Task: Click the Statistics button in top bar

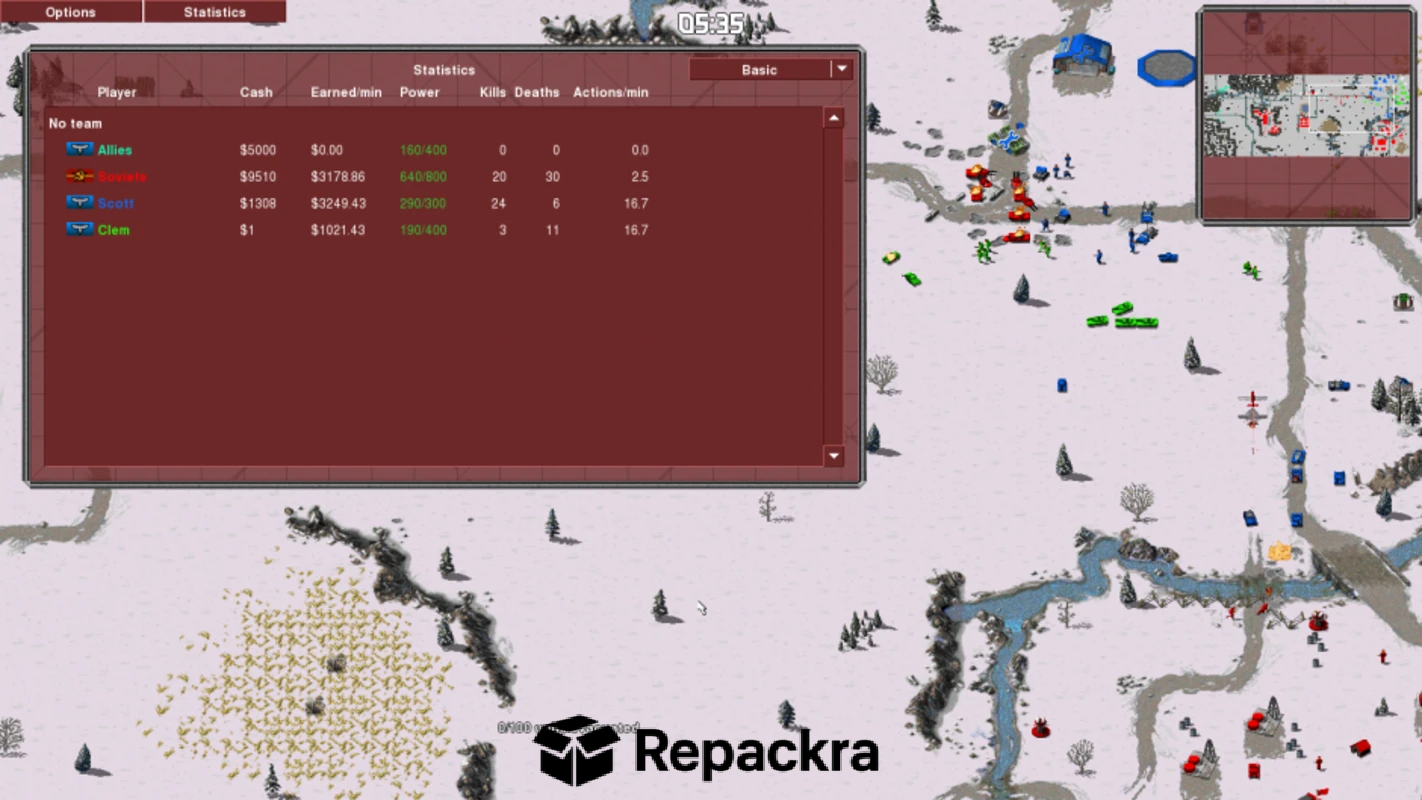Action: [215, 12]
